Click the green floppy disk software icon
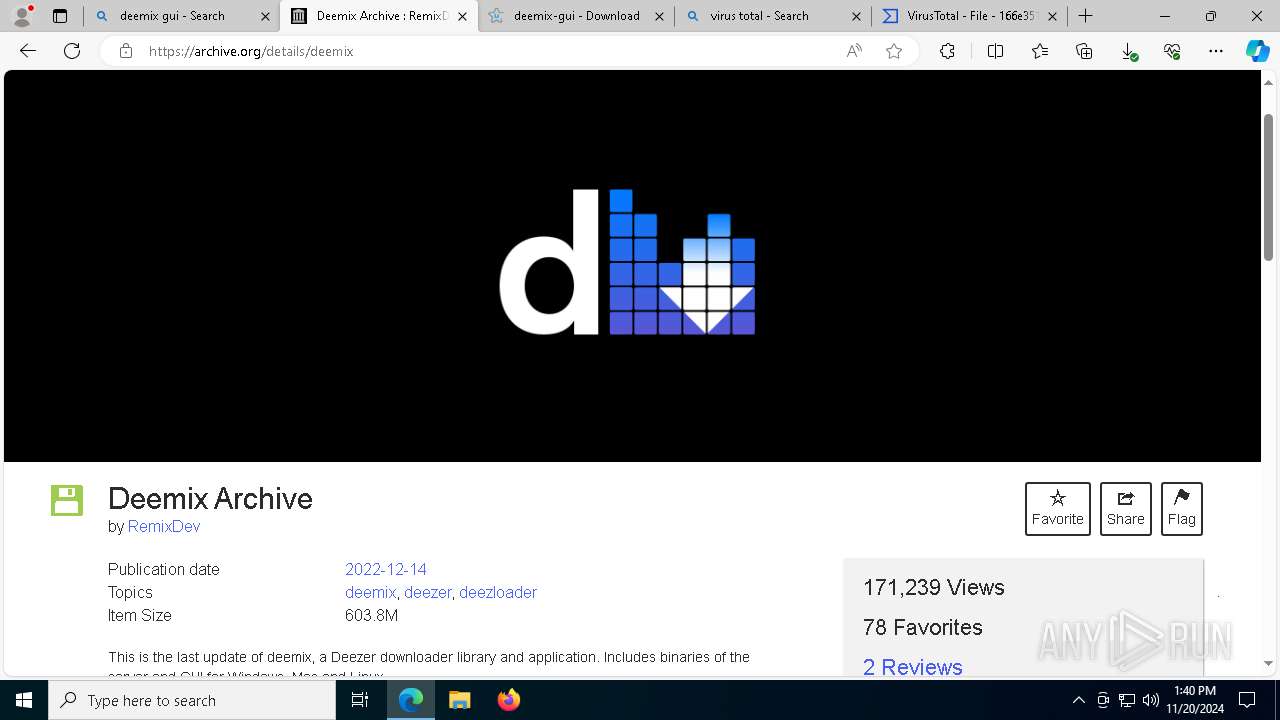The image size is (1280, 720). coord(67,500)
